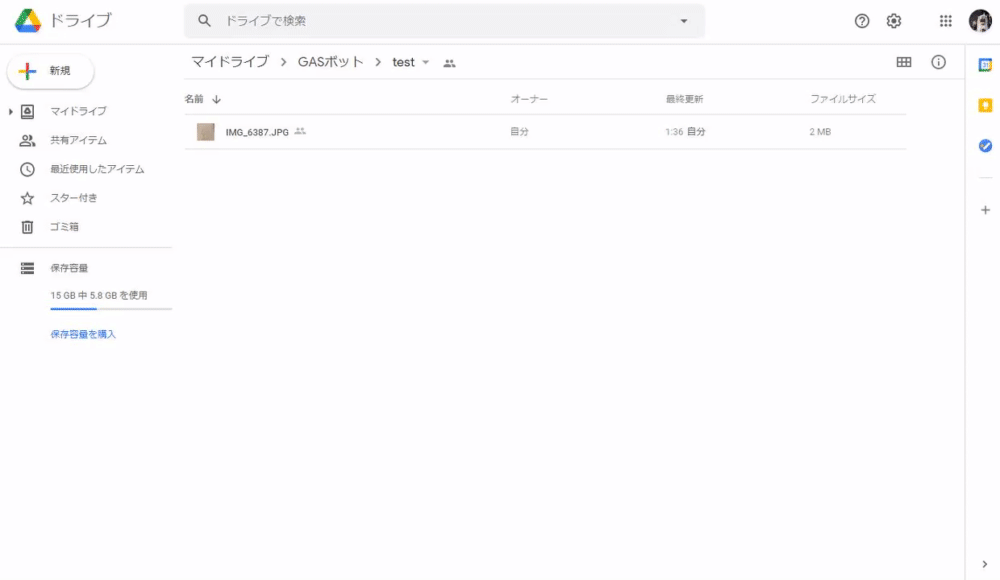Click the storage usage progress bar

click(x=111, y=309)
